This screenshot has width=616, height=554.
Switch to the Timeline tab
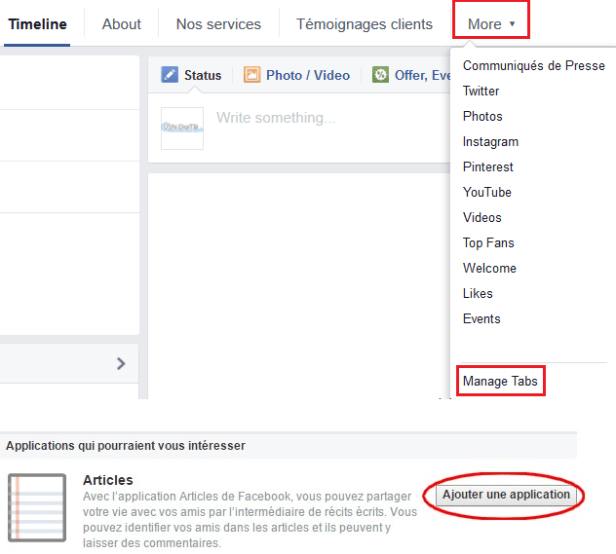pos(37,24)
